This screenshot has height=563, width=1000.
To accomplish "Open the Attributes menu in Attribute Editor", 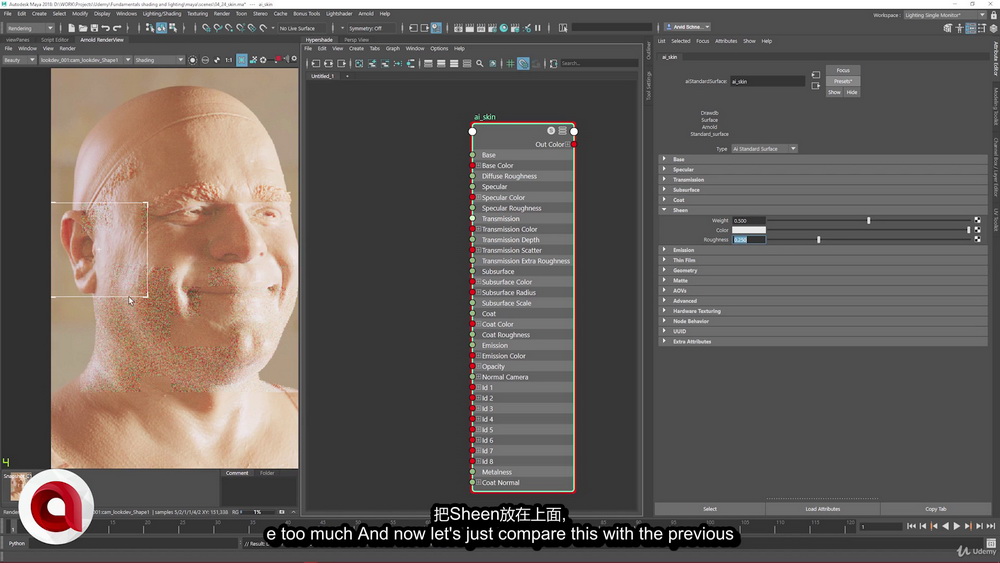I will (726, 41).
